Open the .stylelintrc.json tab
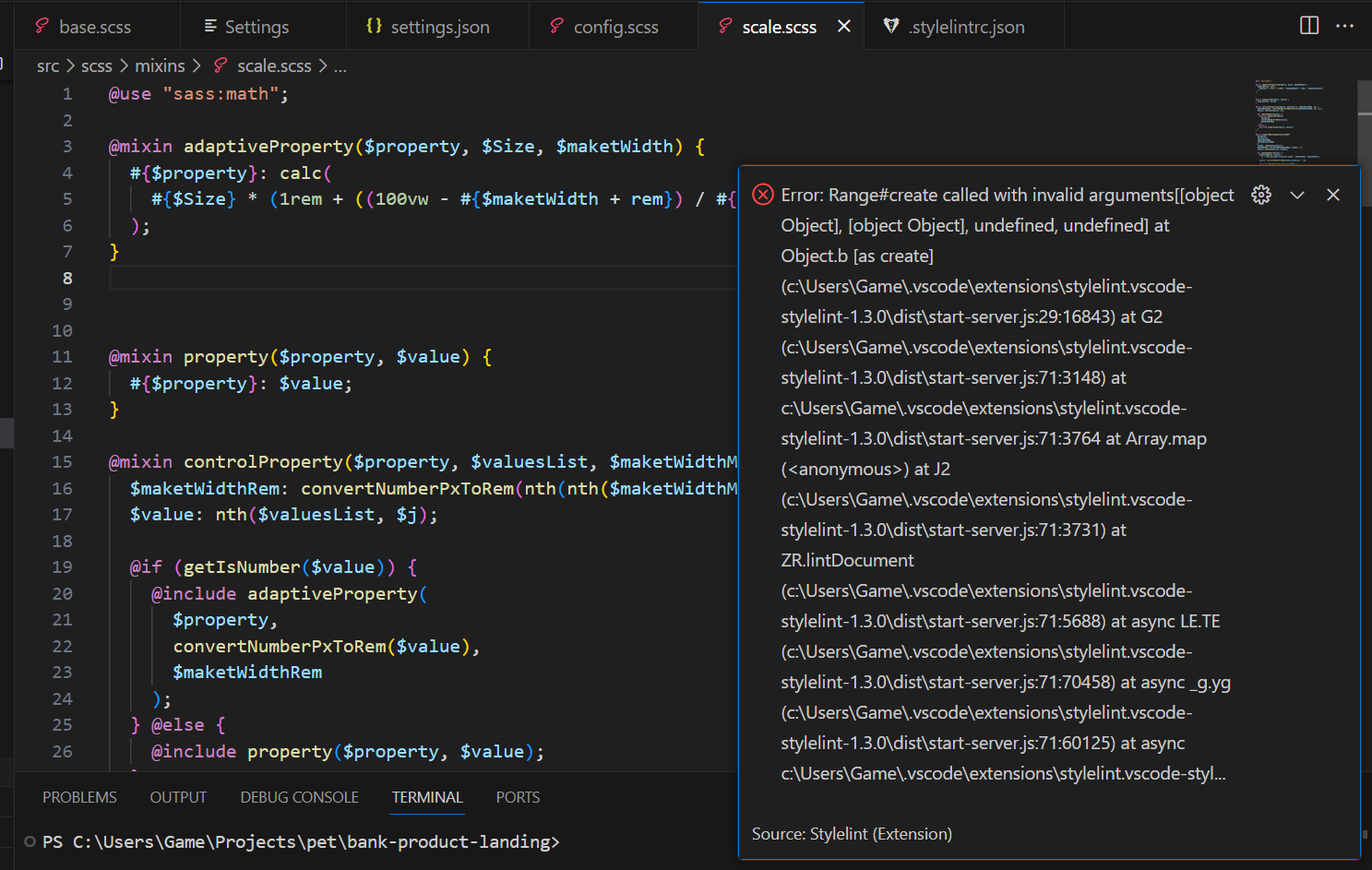This screenshot has height=870, width=1372. click(965, 27)
